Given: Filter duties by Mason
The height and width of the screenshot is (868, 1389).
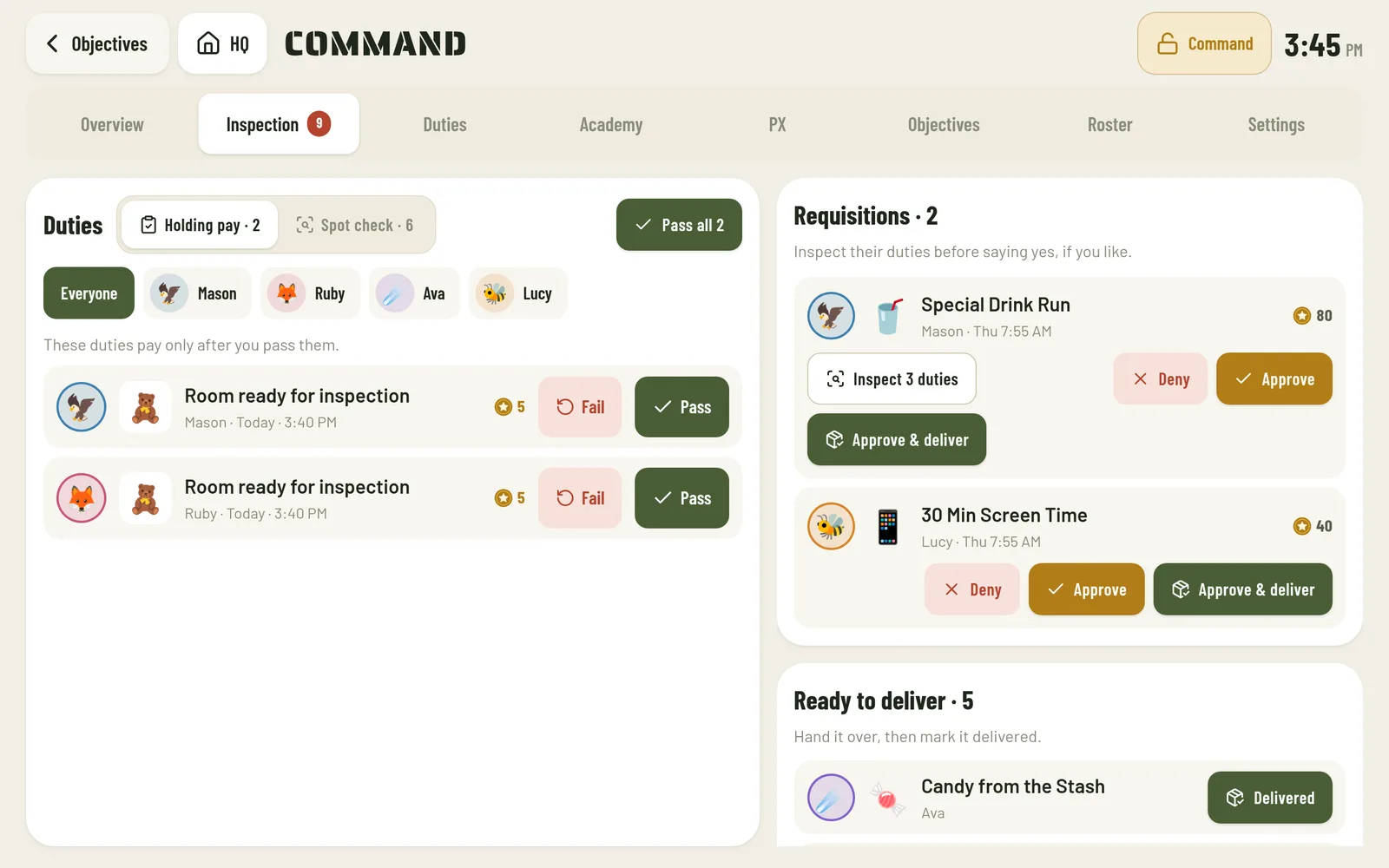Looking at the screenshot, I should pyautogui.click(x=197, y=293).
